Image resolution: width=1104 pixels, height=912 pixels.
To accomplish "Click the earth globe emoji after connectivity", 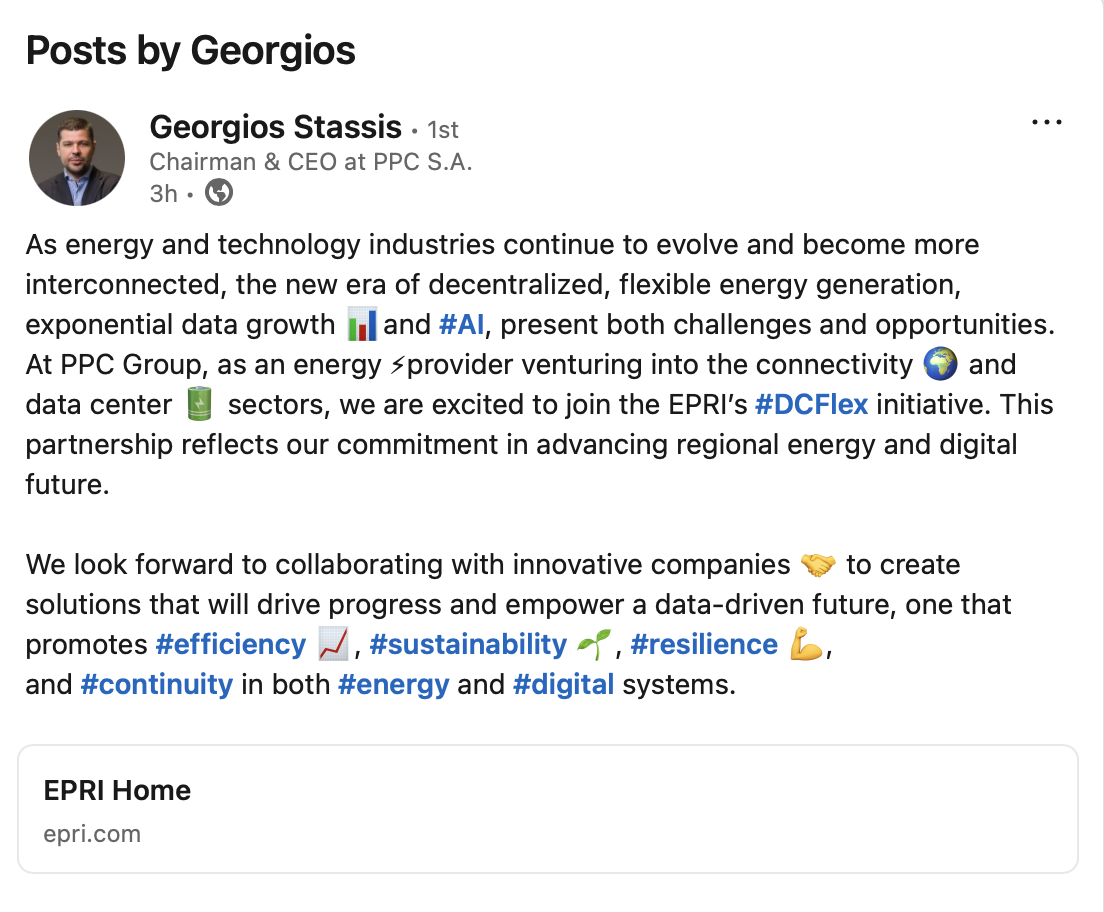I will (x=940, y=364).
